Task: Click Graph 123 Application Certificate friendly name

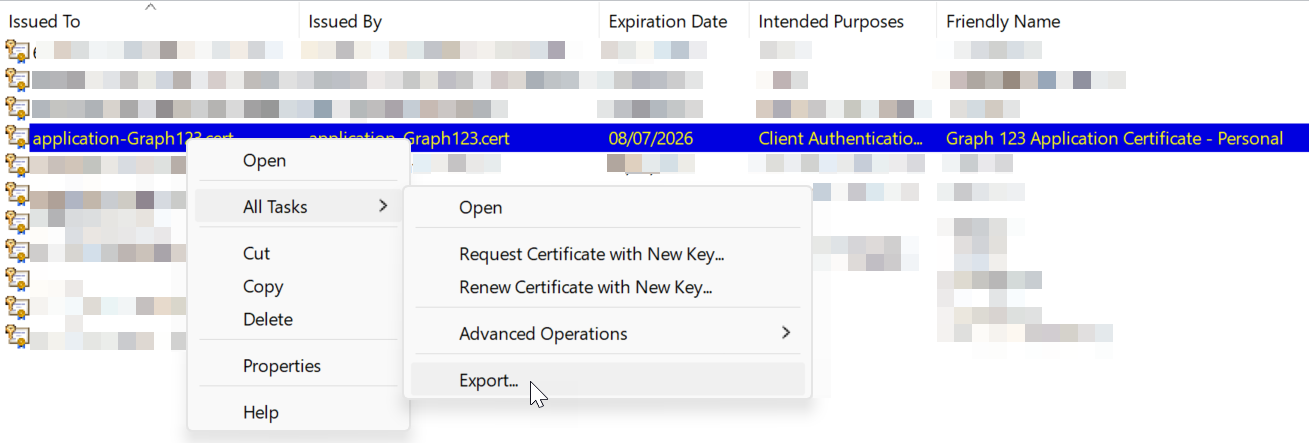Action: coord(1114,138)
